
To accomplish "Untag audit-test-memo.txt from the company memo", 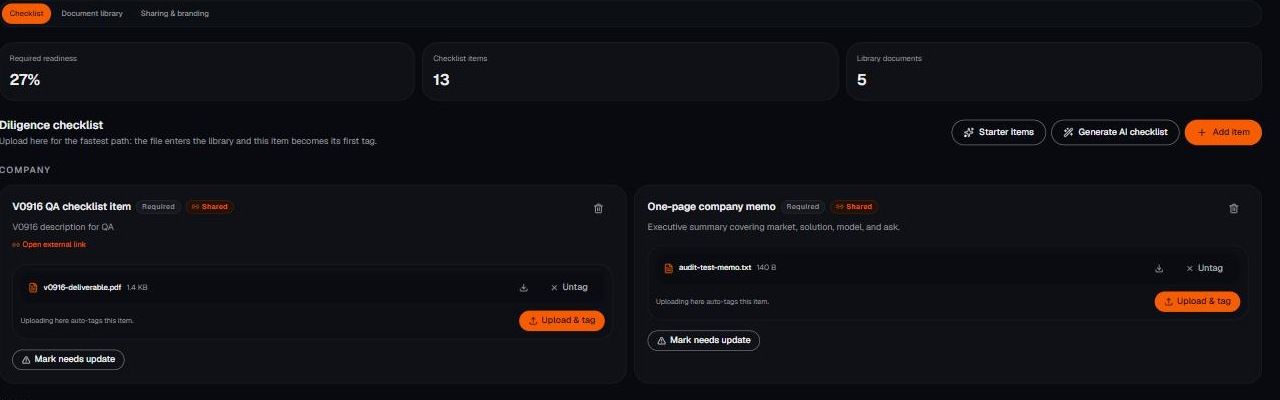I will coord(1204,268).
